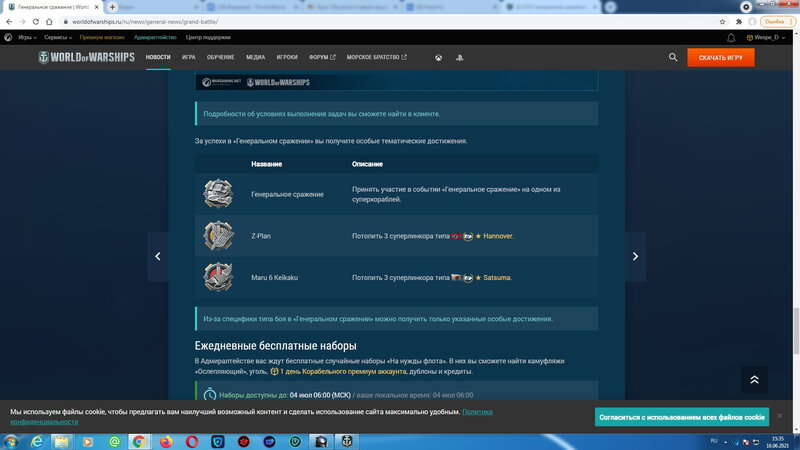The height and width of the screenshot is (450, 800).
Task: Open the Новости menu tab
Action: pos(158,57)
